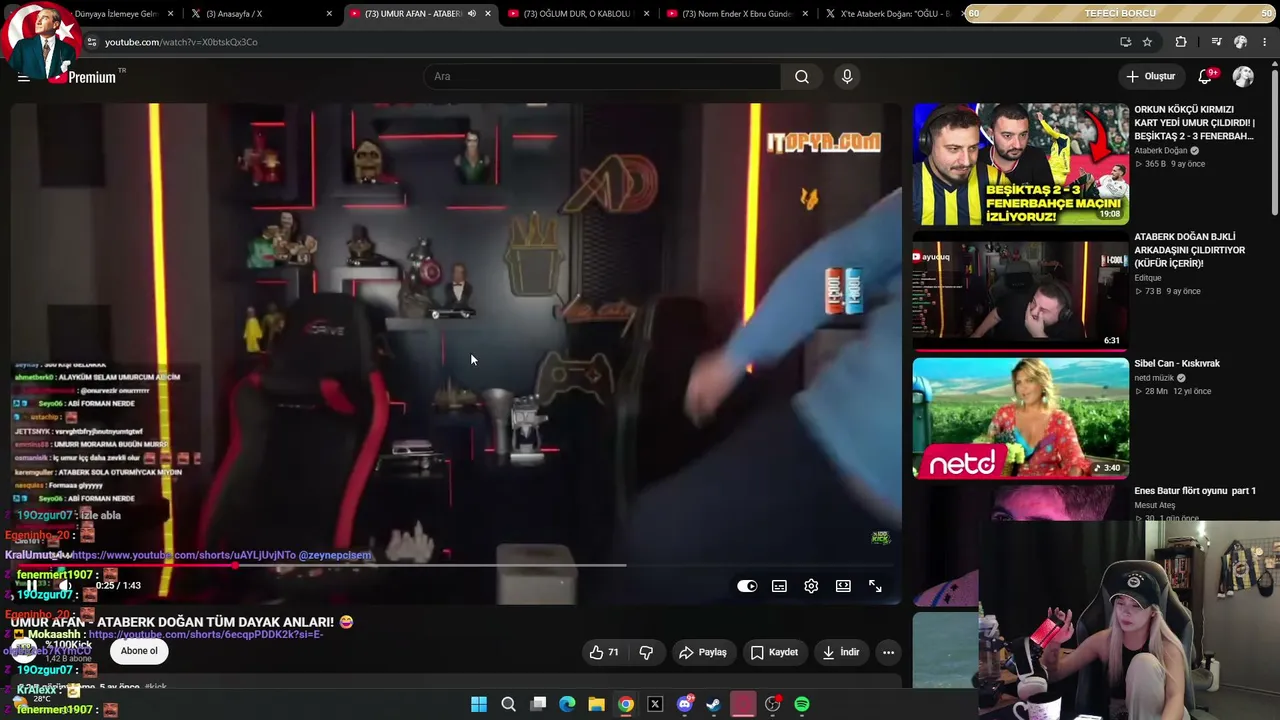Open the Windows Start menu
1280x720 pixels.
[x=479, y=705]
